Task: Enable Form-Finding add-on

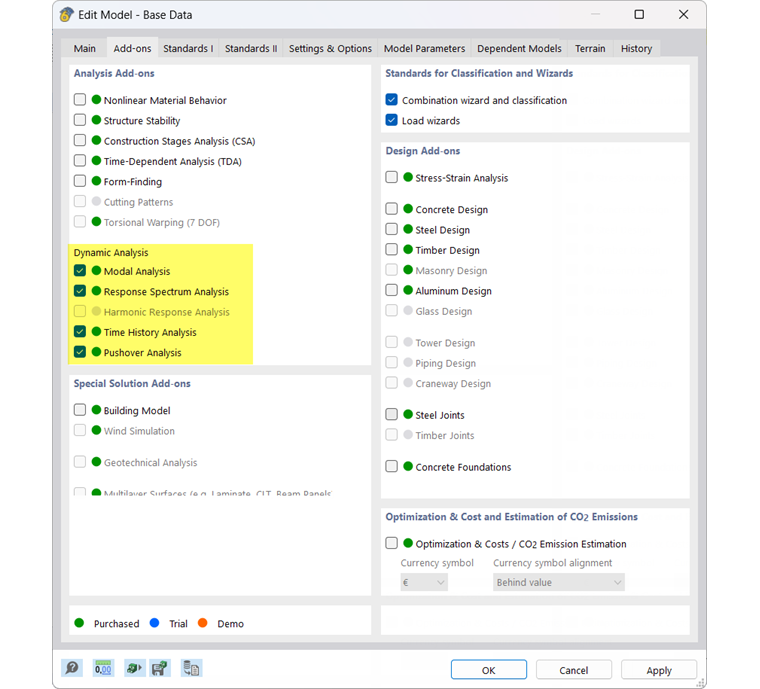Action: coord(80,181)
